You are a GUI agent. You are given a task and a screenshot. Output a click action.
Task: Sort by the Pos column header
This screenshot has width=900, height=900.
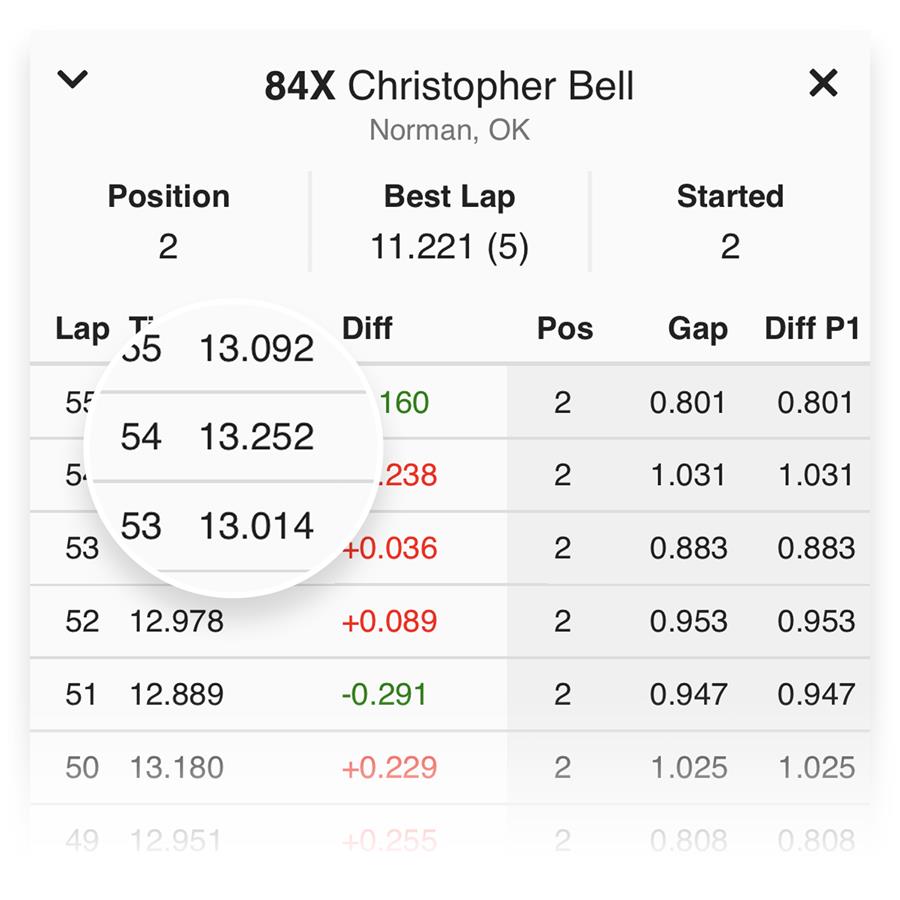[565, 328]
